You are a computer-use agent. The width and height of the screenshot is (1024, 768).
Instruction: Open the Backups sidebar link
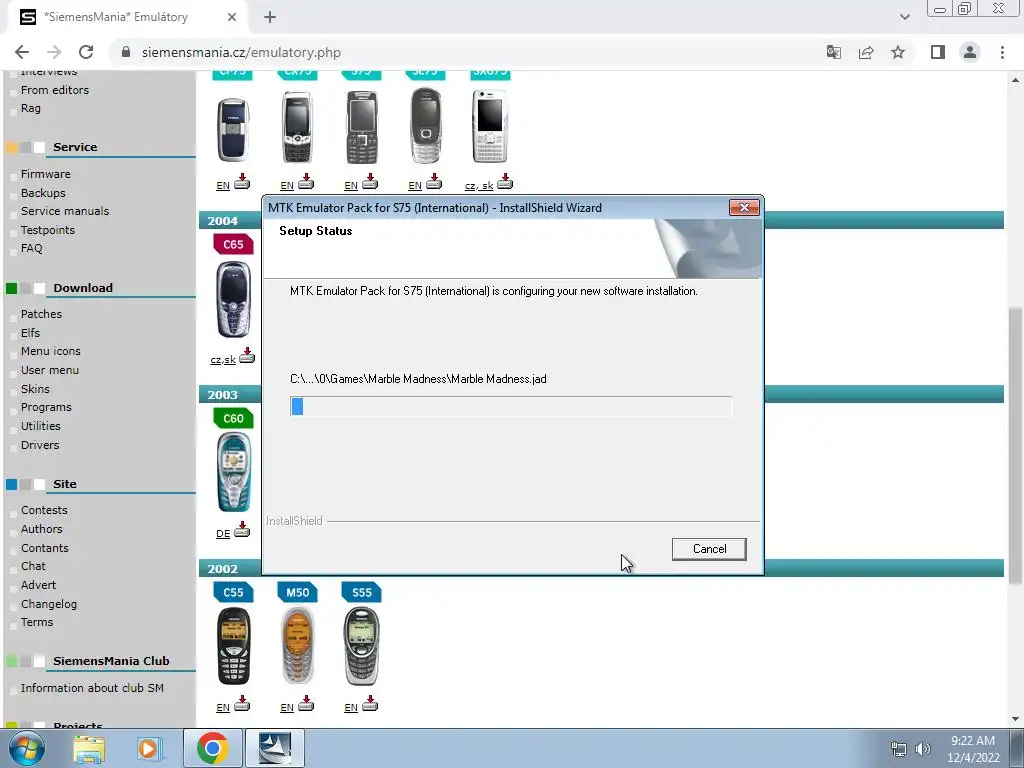[43, 193]
